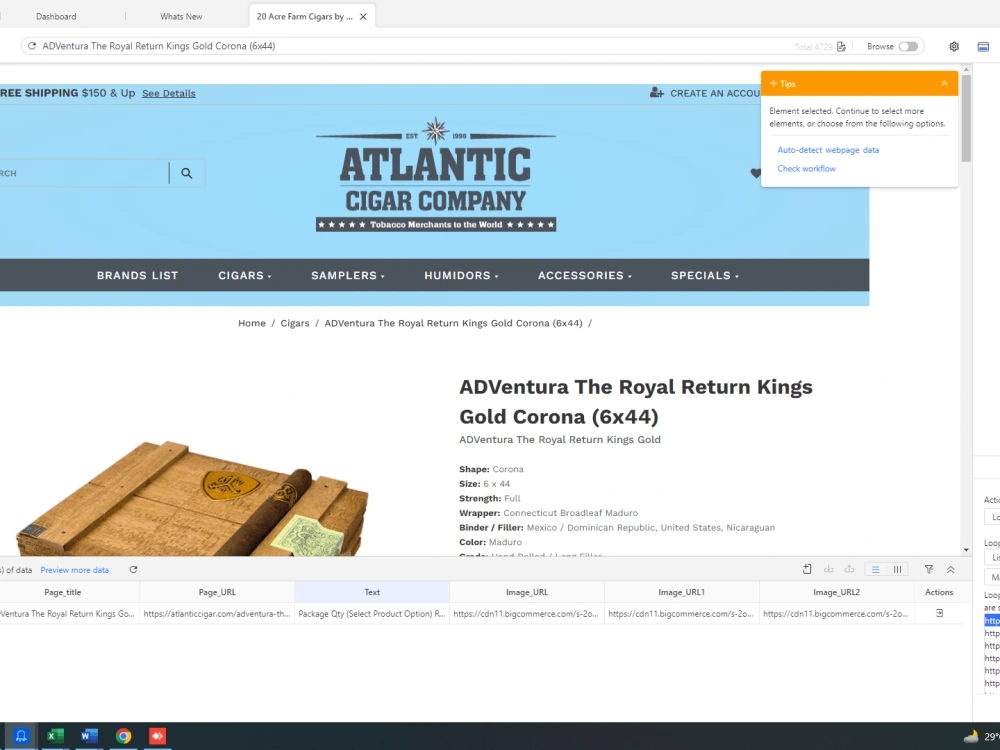Open Excel from the taskbar
Viewport: 1000px width, 750px height.
[55, 736]
